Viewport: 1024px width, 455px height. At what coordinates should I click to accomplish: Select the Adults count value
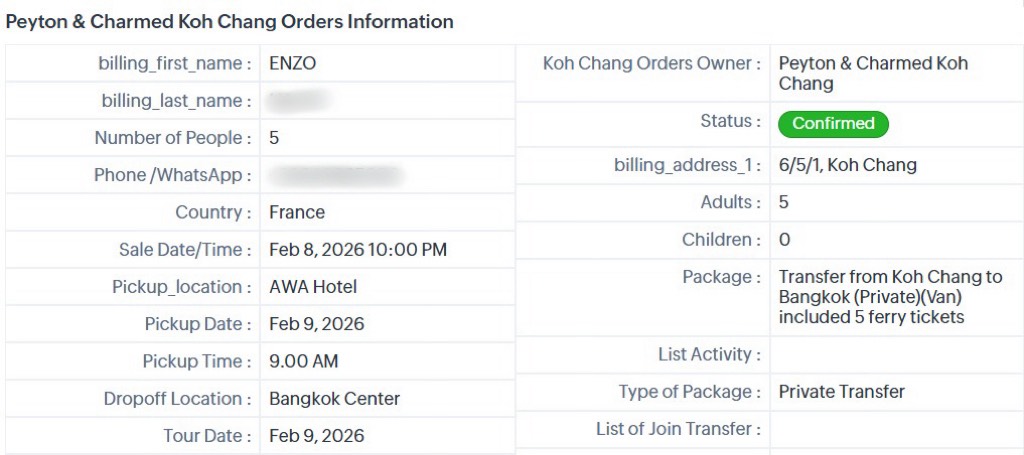(784, 202)
